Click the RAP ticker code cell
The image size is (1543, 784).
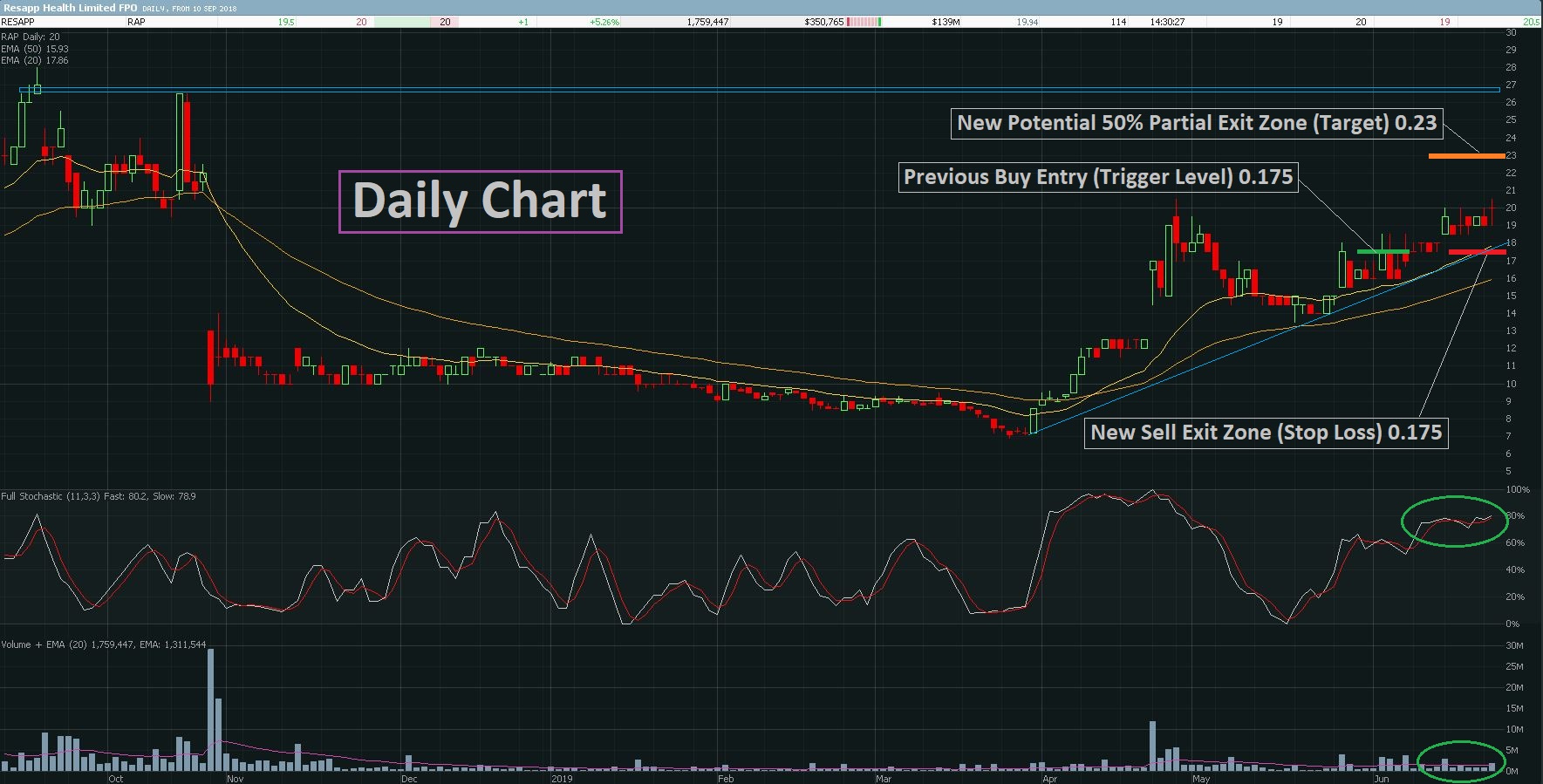[136, 22]
